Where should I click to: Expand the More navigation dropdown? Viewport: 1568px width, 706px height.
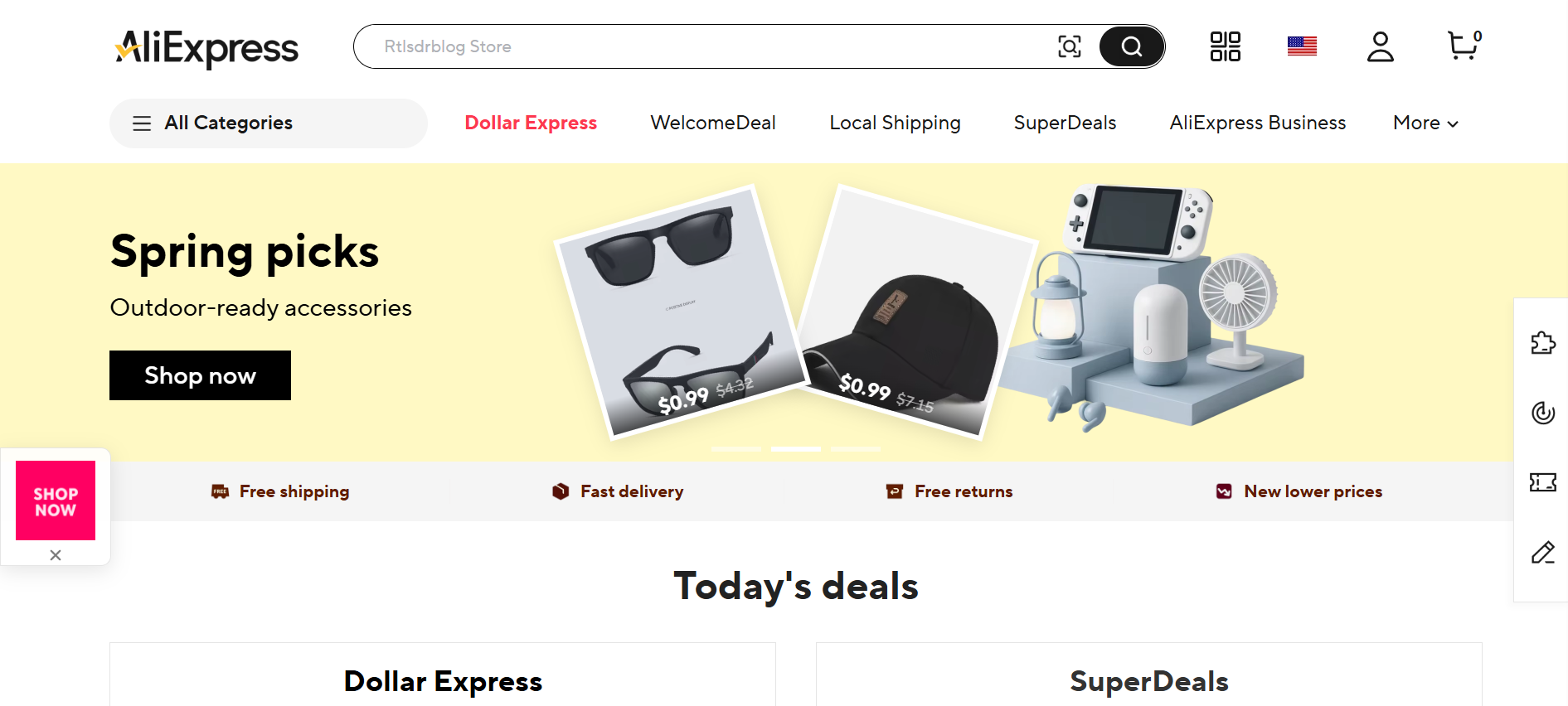[x=1425, y=123]
